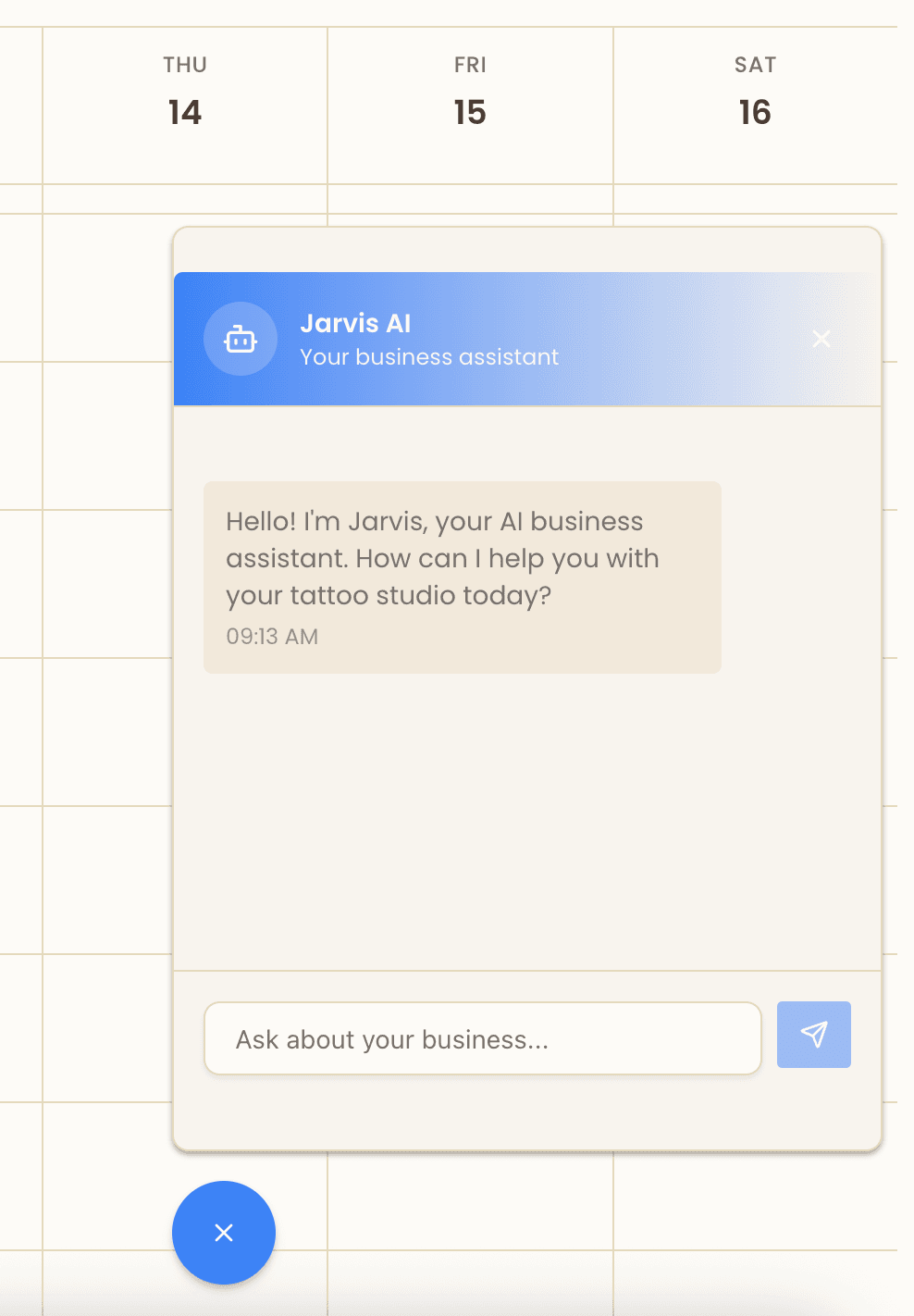This screenshot has height=1316, width=914.
Task: Click the Ask about your business input field
Action: [x=483, y=1038]
